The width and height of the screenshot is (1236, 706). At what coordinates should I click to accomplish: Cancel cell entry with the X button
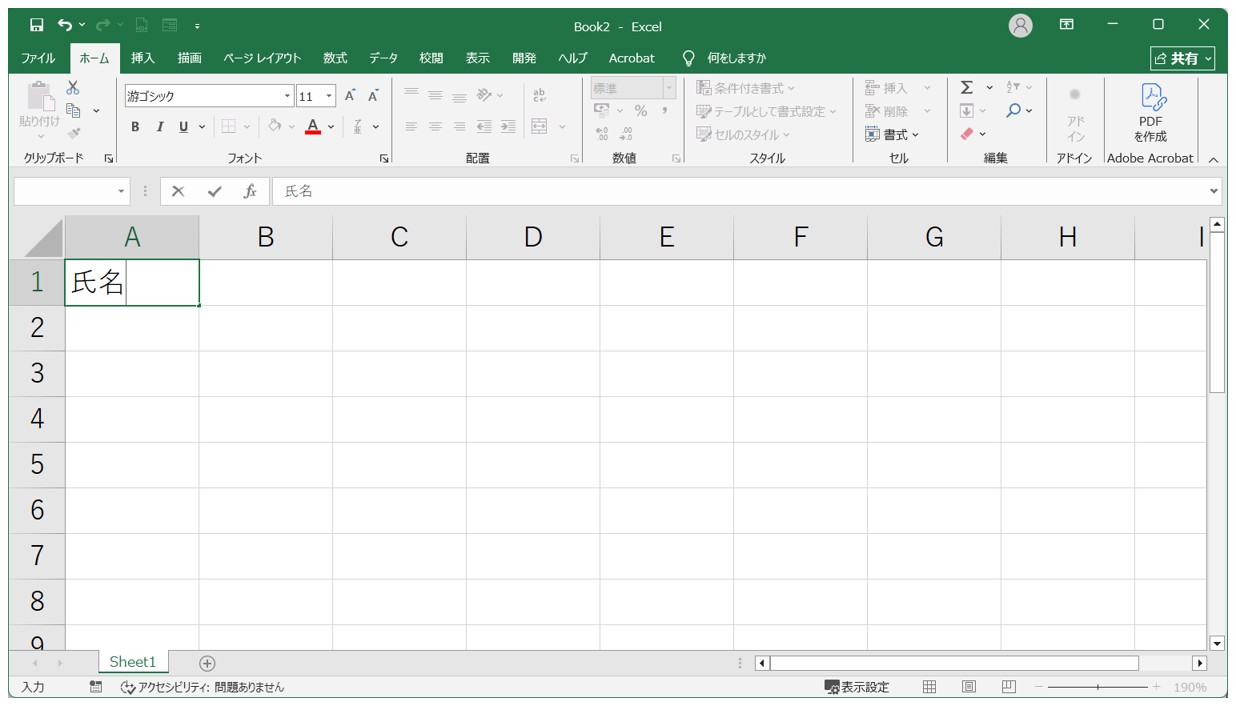click(x=178, y=191)
